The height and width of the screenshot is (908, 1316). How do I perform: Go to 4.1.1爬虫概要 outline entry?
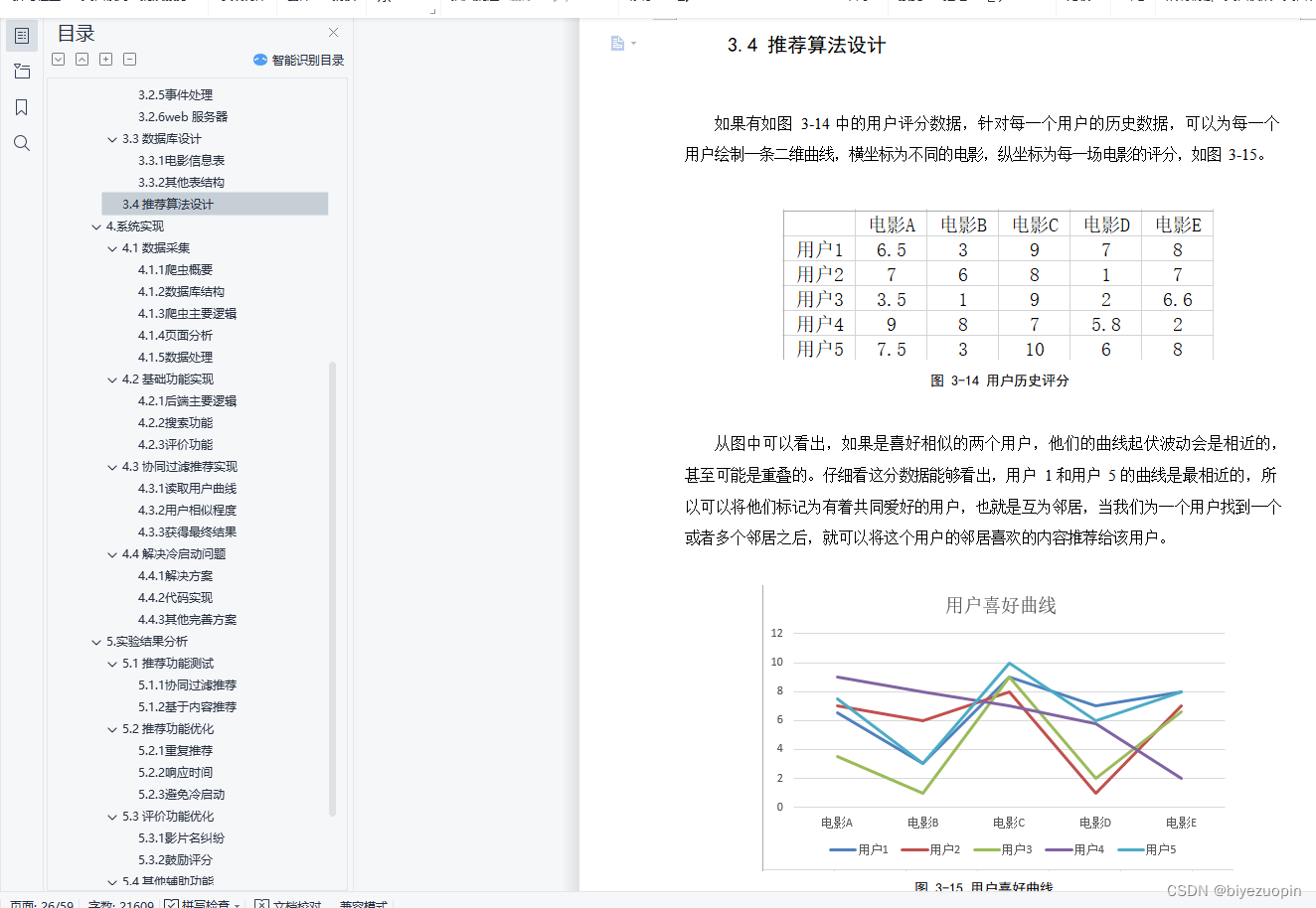click(175, 270)
